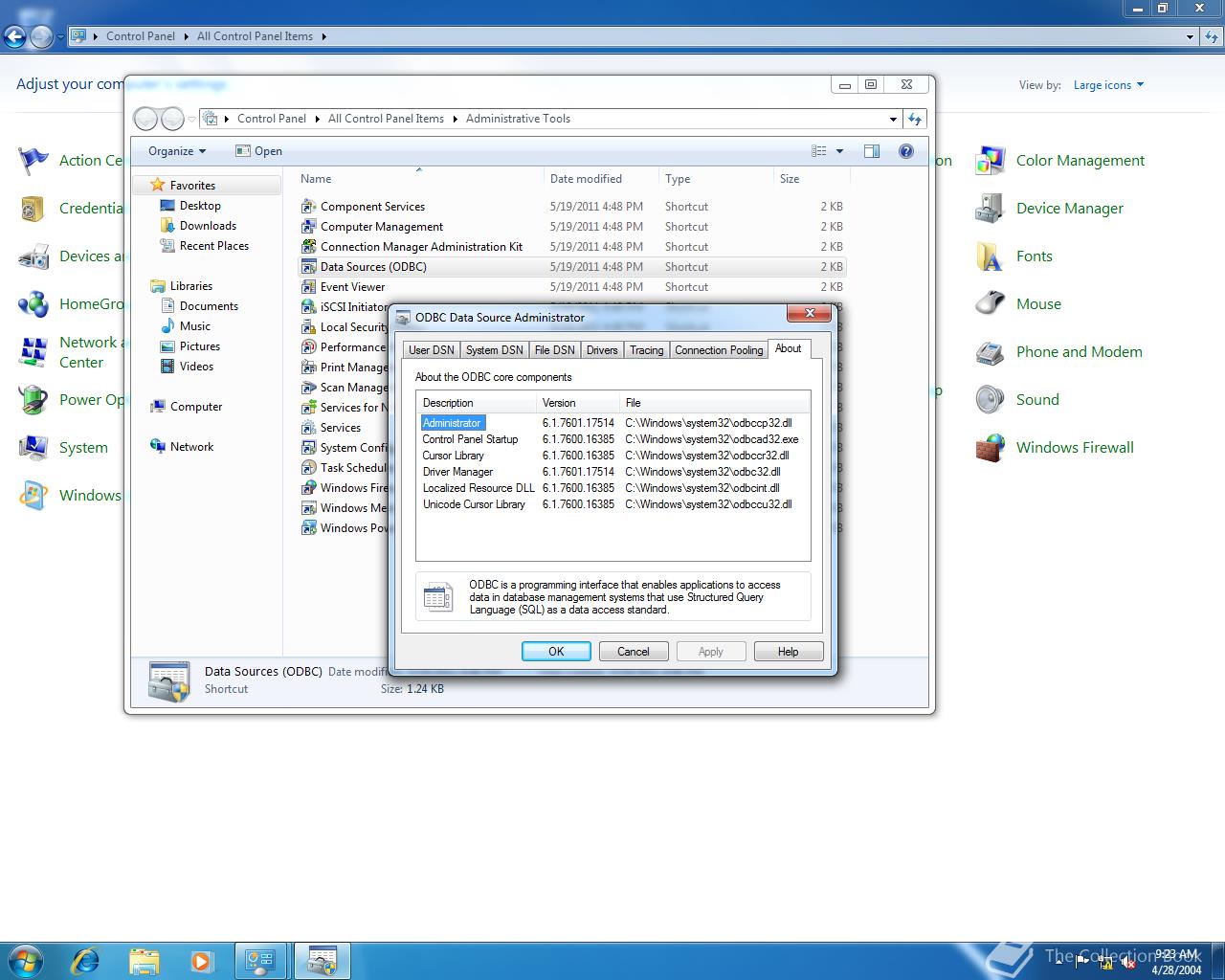Select the User DSN tab

432,350
